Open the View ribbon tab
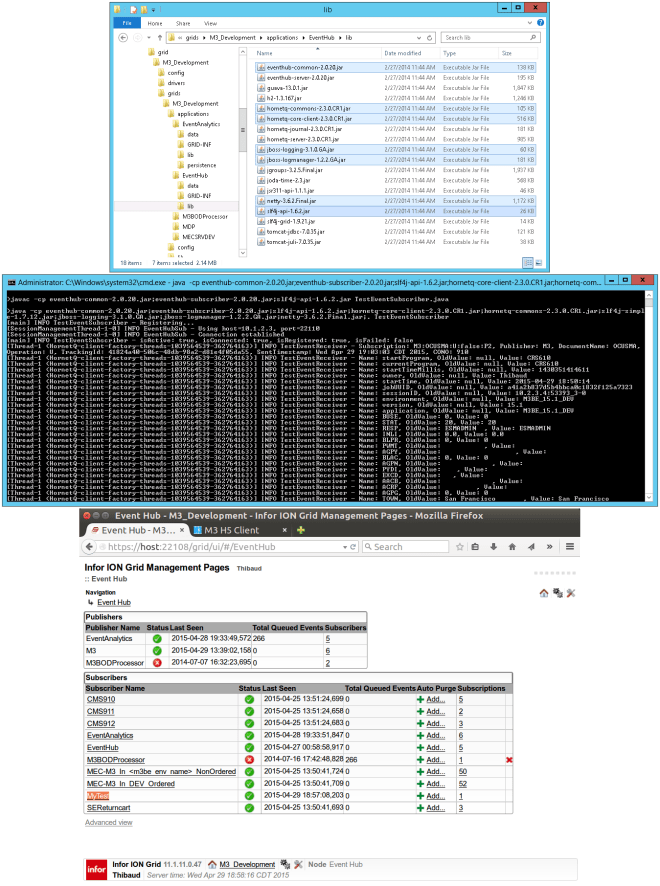 210,23
